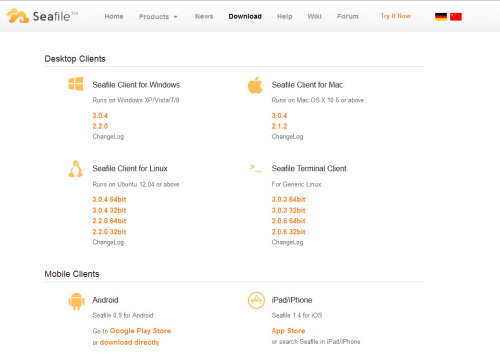
Task: Download Mac client version 2.1.2
Action: [279, 126]
